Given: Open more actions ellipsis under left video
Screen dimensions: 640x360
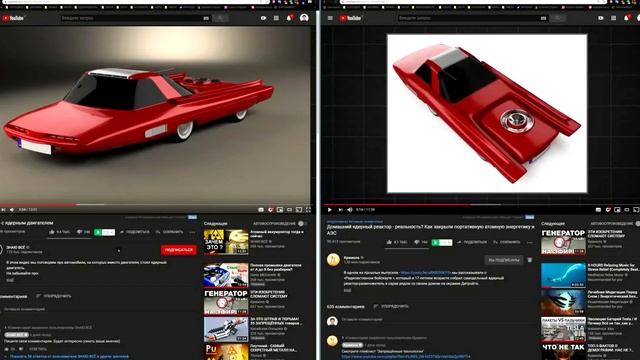Looking at the screenshot, I should [193, 232].
